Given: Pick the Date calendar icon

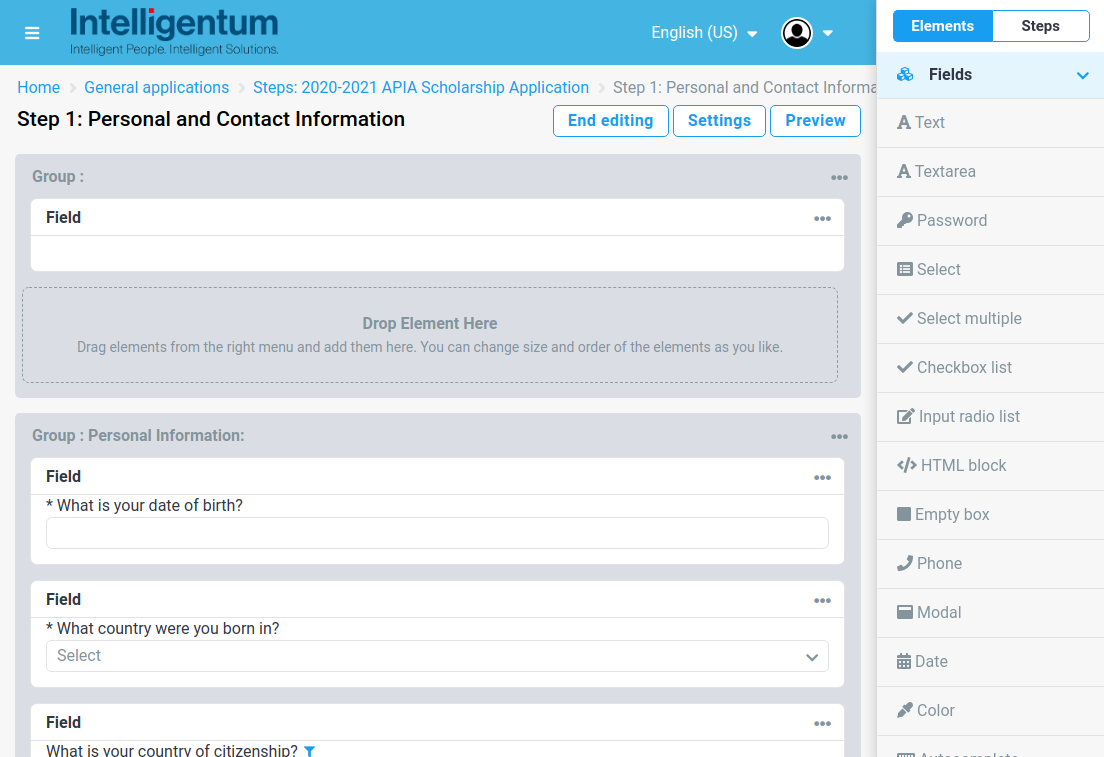Looking at the screenshot, I should pos(904,662).
